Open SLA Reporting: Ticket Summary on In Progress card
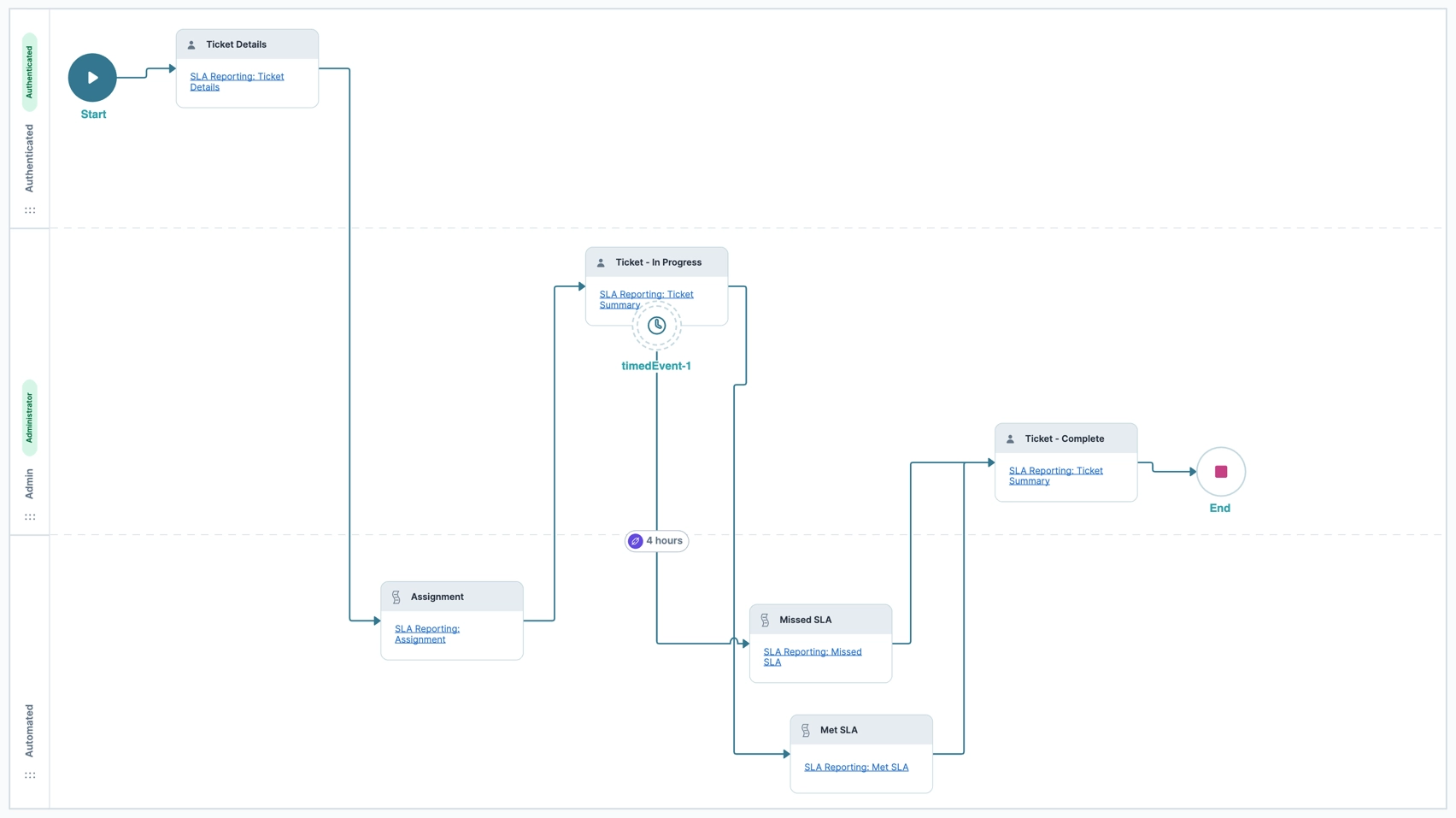This screenshot has width=1456, height=818. tap(646, 299)
